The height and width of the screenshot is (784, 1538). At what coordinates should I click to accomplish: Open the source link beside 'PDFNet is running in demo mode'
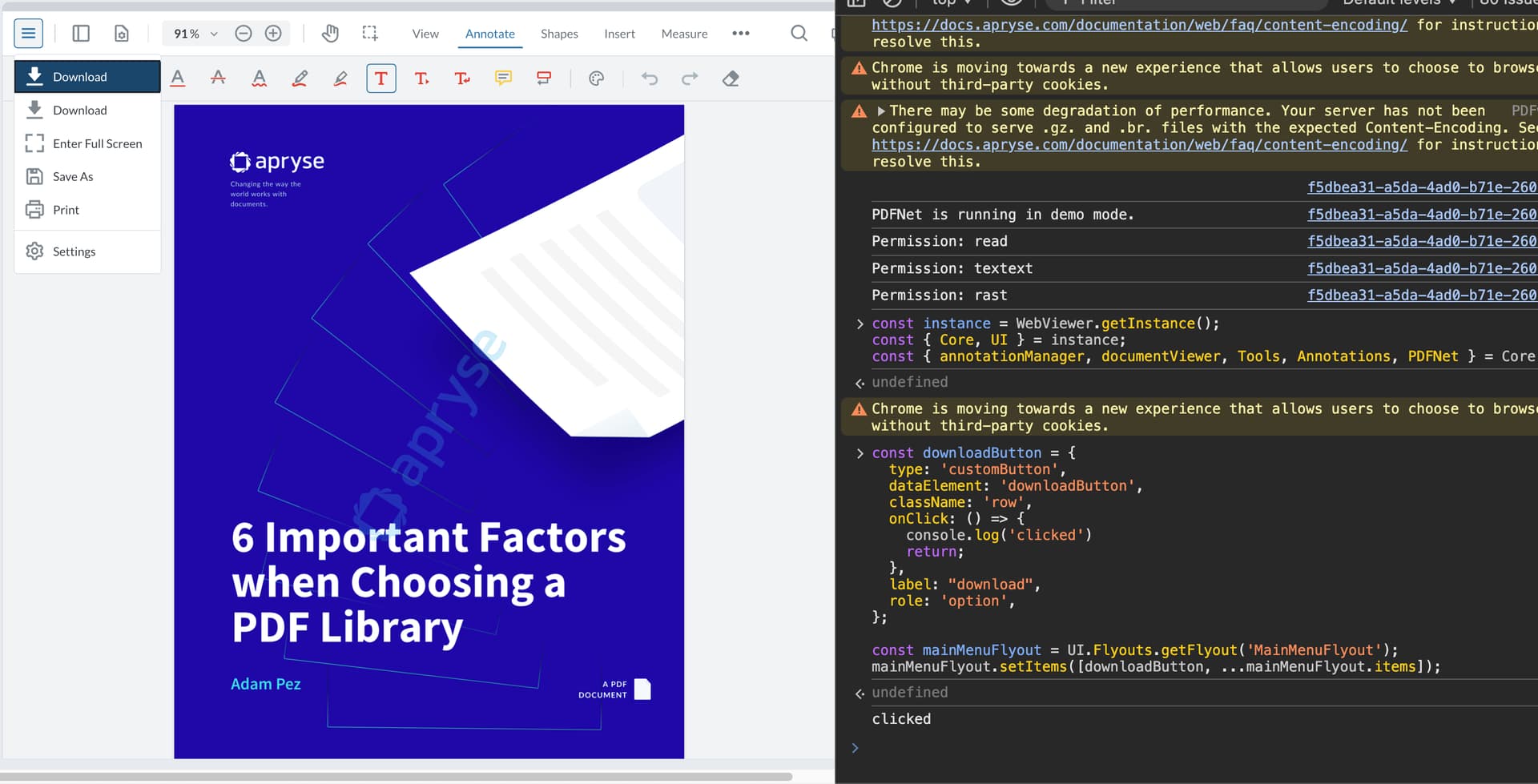(1422, 215)
